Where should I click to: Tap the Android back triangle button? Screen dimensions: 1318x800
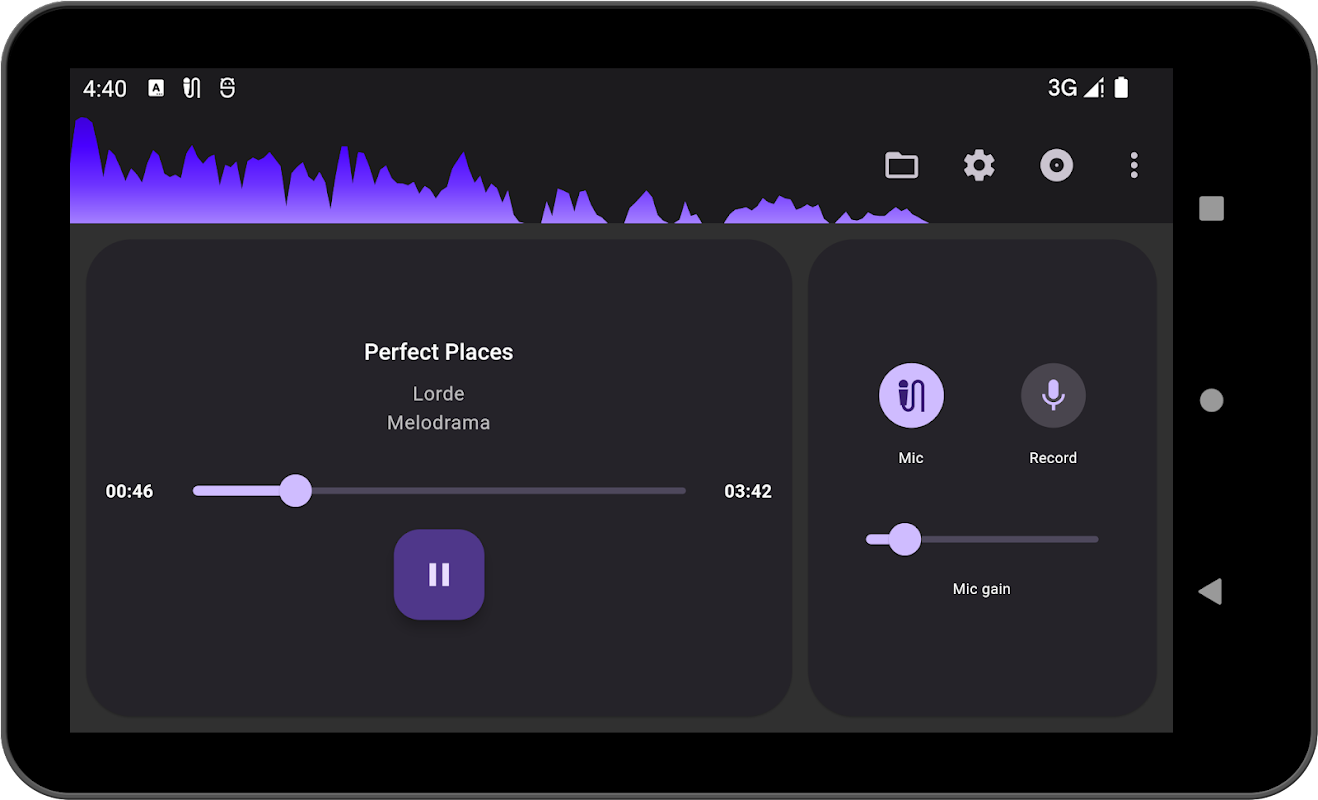1210,591
